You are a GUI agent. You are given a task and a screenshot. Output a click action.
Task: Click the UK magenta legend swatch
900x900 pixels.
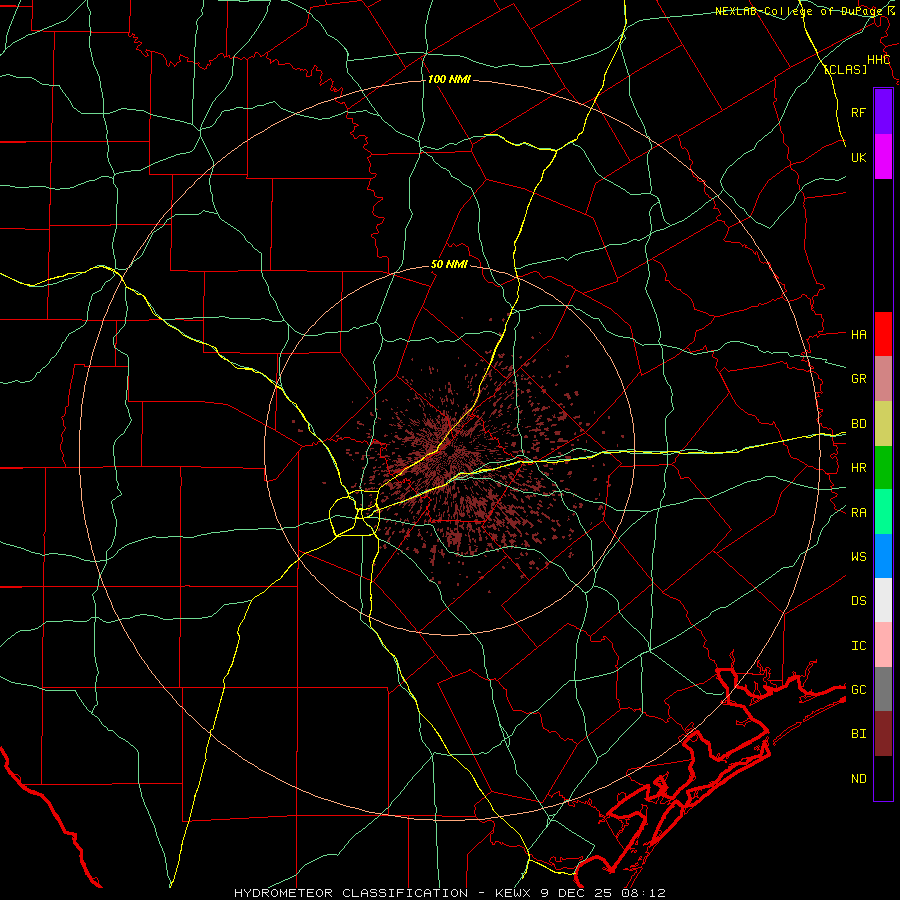pos(883,157)
